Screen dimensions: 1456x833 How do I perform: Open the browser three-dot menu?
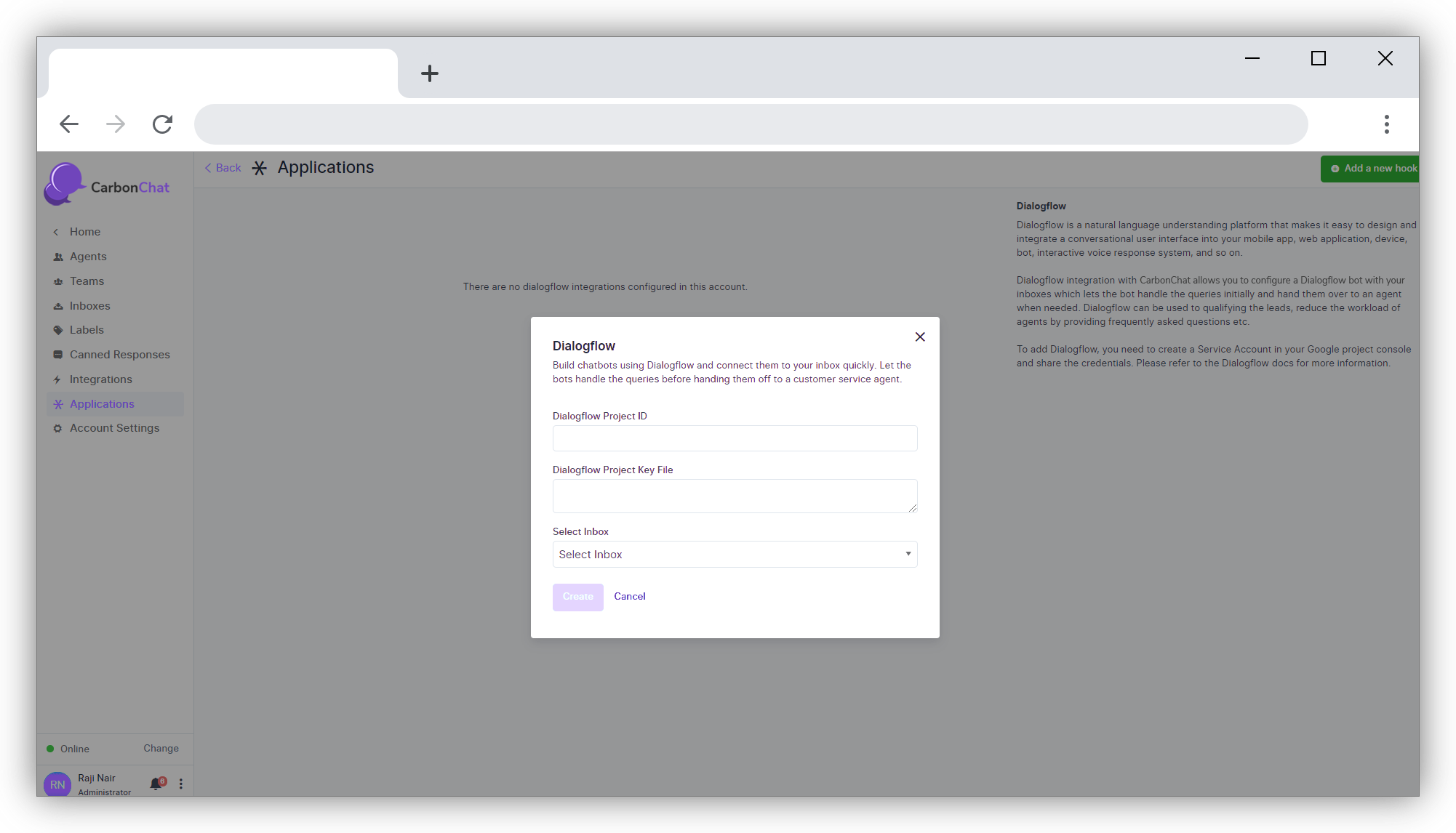[1386, 124]
